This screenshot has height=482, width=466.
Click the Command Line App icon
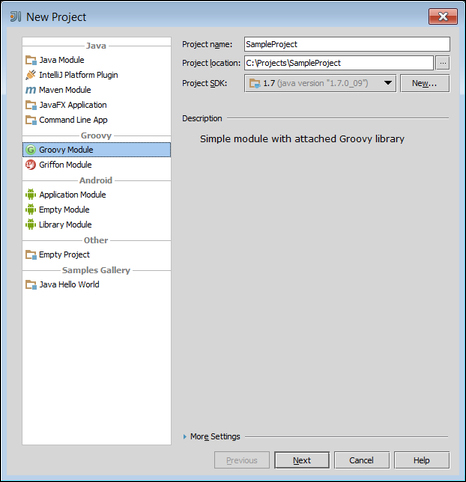(x=31, y=120)
